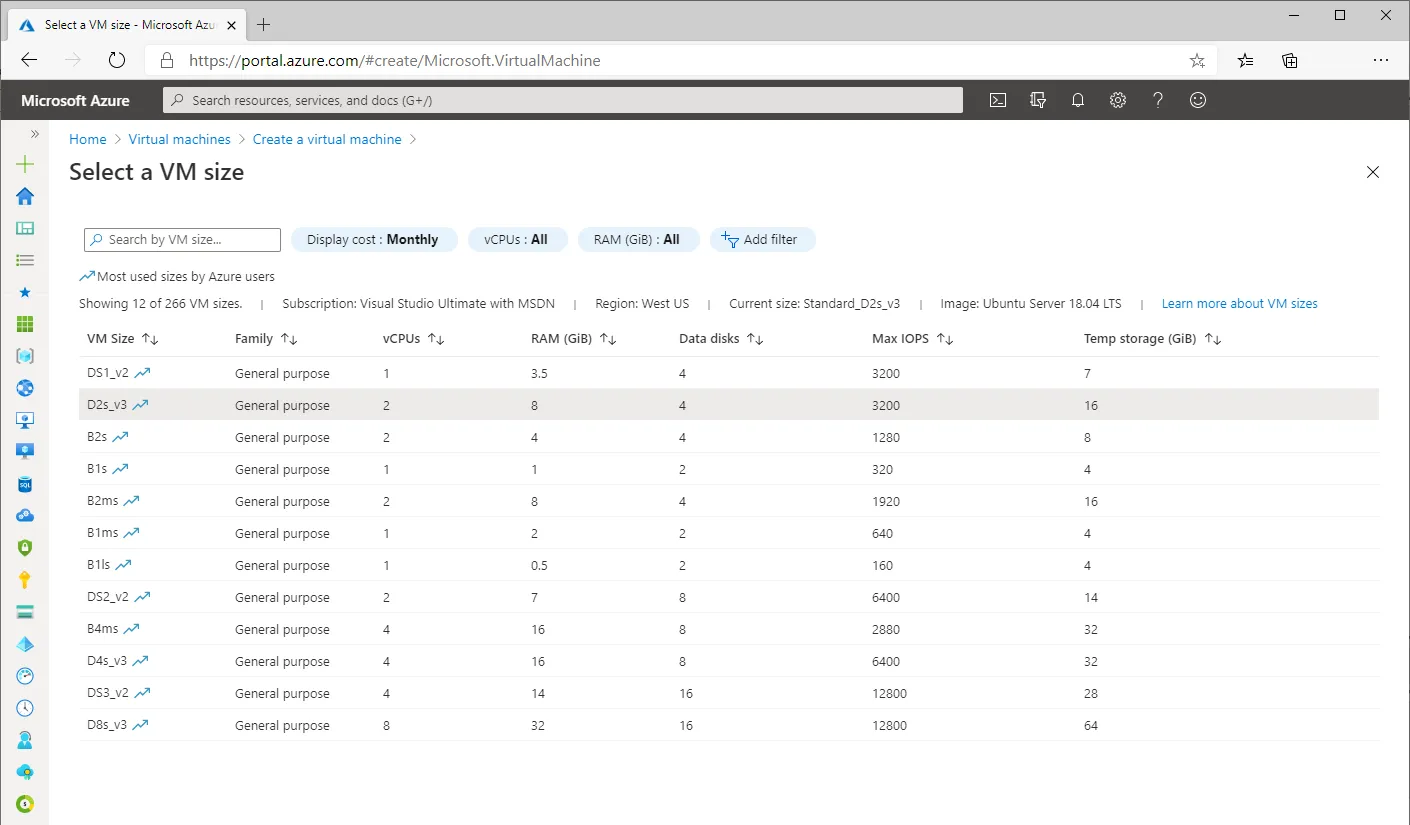Open SQL databases in the sidebar
The image size is (1410, 825).
pyautogui.click(x=25, y=484)
